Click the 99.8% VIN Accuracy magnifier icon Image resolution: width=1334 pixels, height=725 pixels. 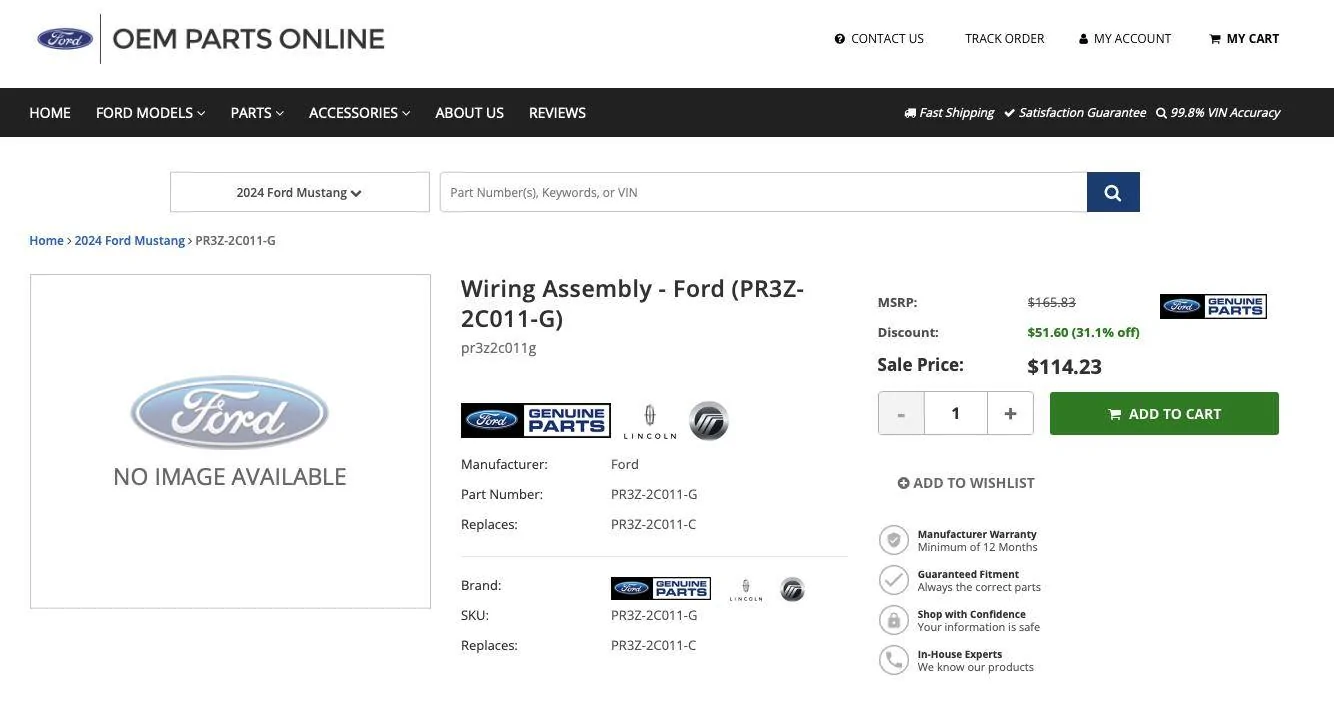[1161, 113]
